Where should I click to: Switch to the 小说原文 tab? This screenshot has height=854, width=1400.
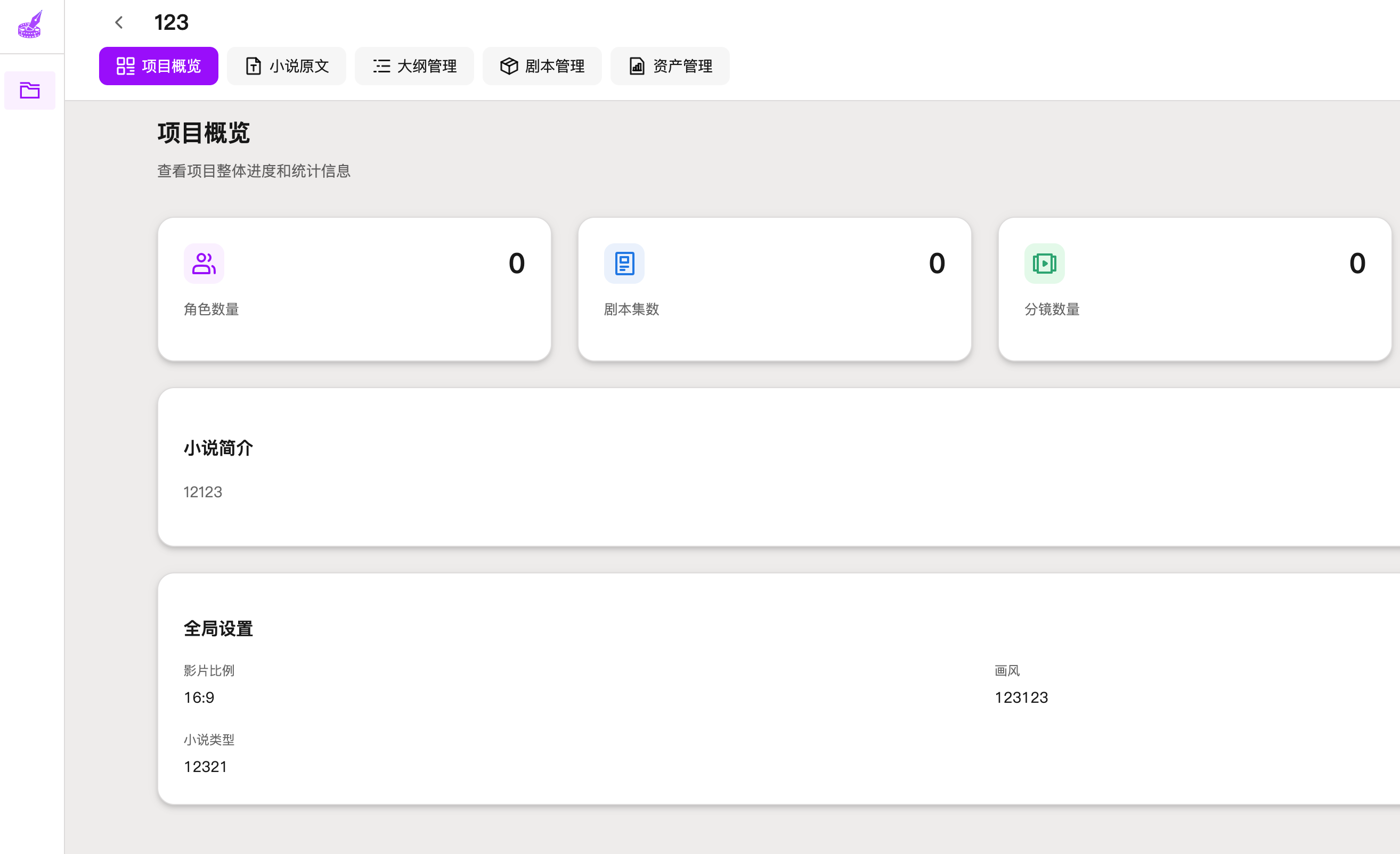(x=299, y=67)
